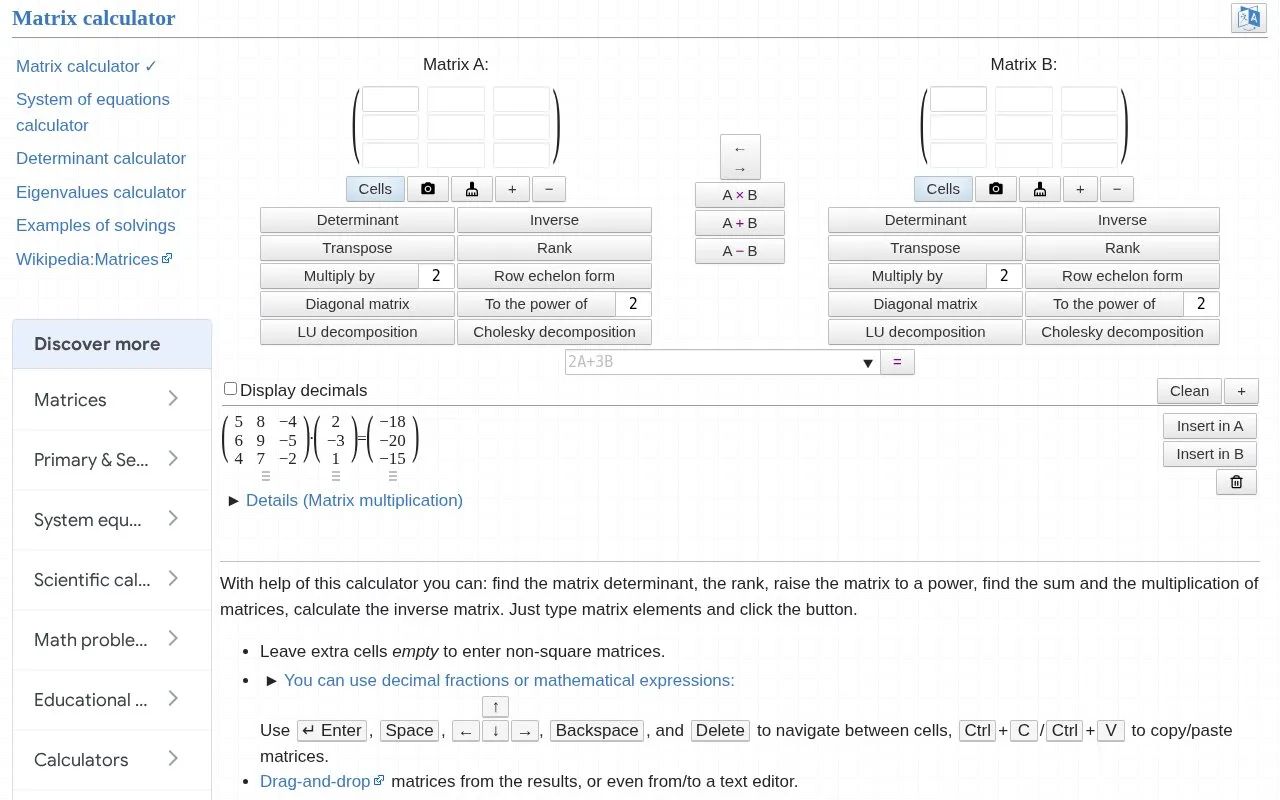Open Determinant calculator in sidebar
This screenshot has height=800, width=1280.
(x=101, y=158)
